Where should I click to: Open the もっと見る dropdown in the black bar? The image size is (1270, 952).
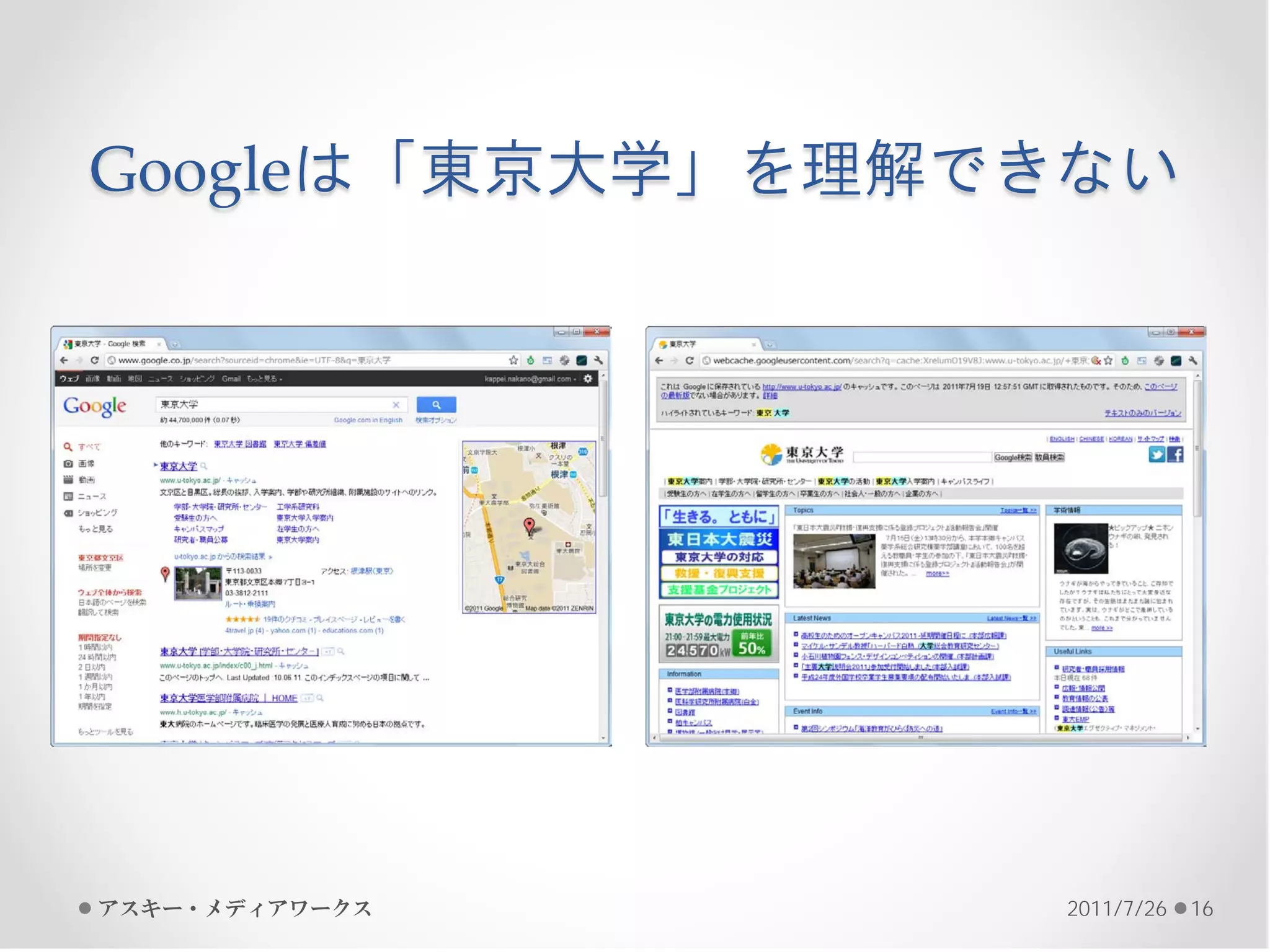(265, 379)
